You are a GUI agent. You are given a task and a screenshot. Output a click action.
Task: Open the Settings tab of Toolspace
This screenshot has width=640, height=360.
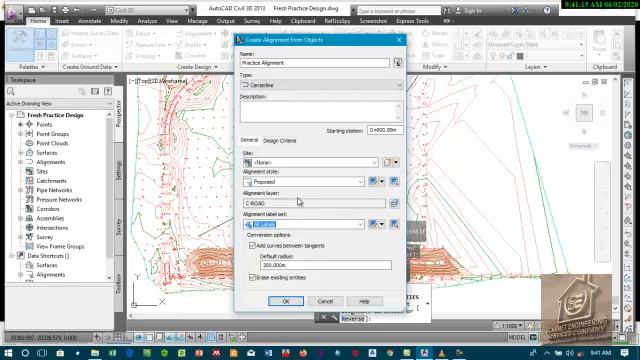[x=119, y=171]
